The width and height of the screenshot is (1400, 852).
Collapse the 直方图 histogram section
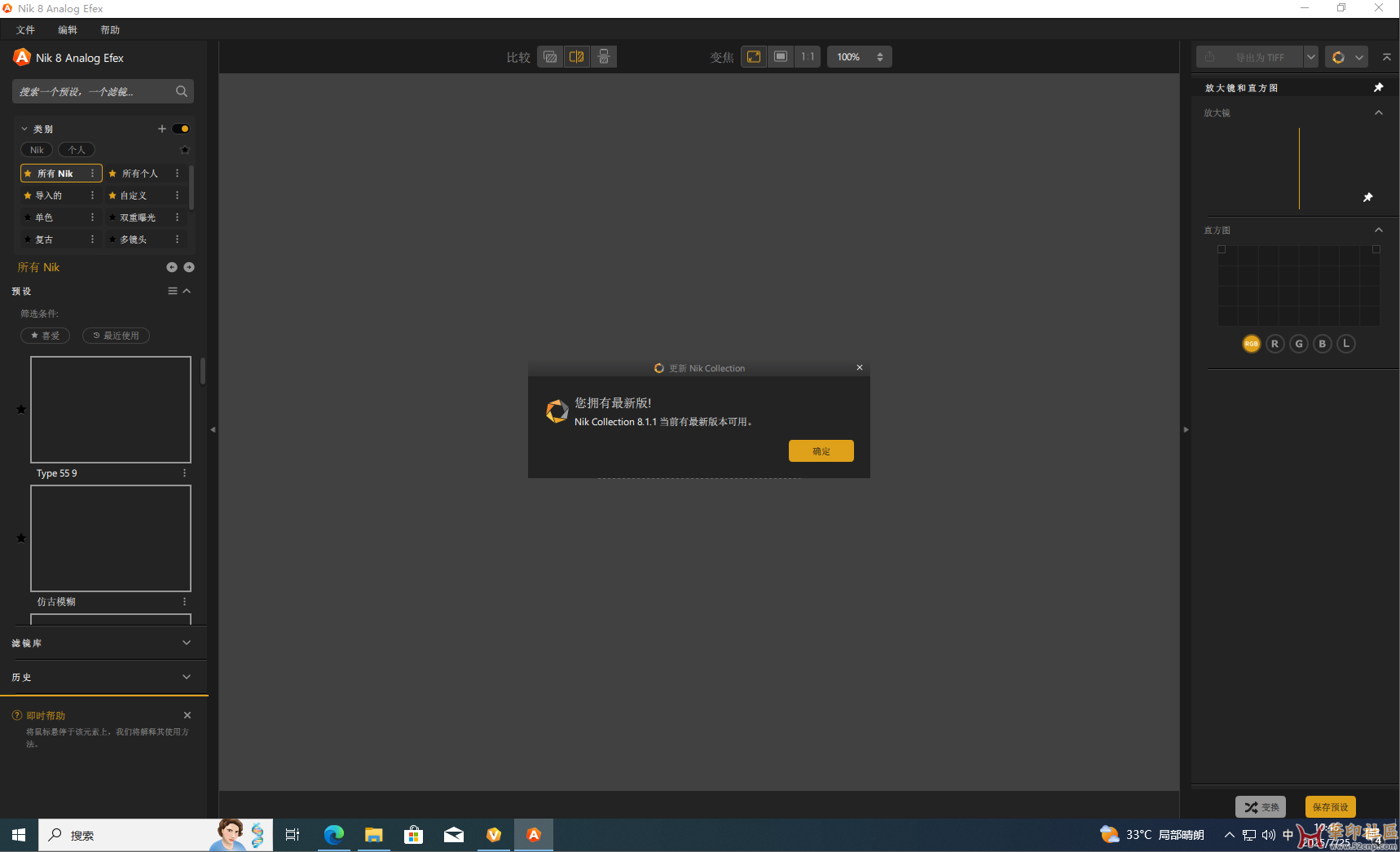1379,231
